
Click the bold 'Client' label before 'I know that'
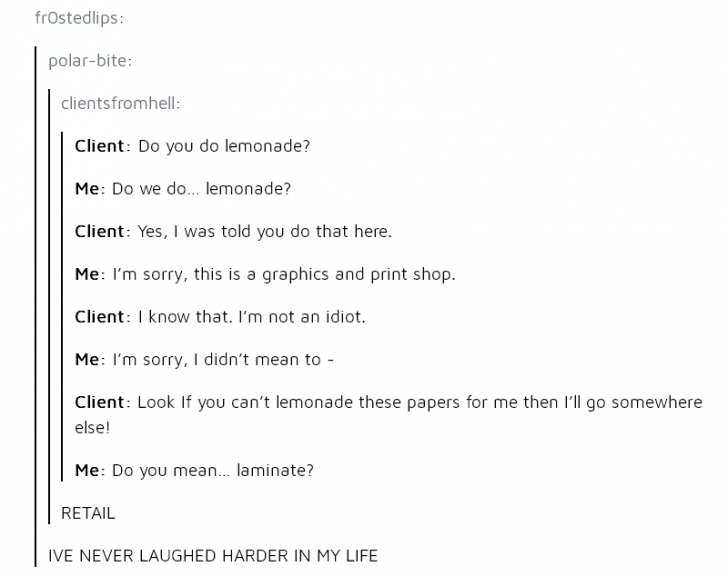100,318
